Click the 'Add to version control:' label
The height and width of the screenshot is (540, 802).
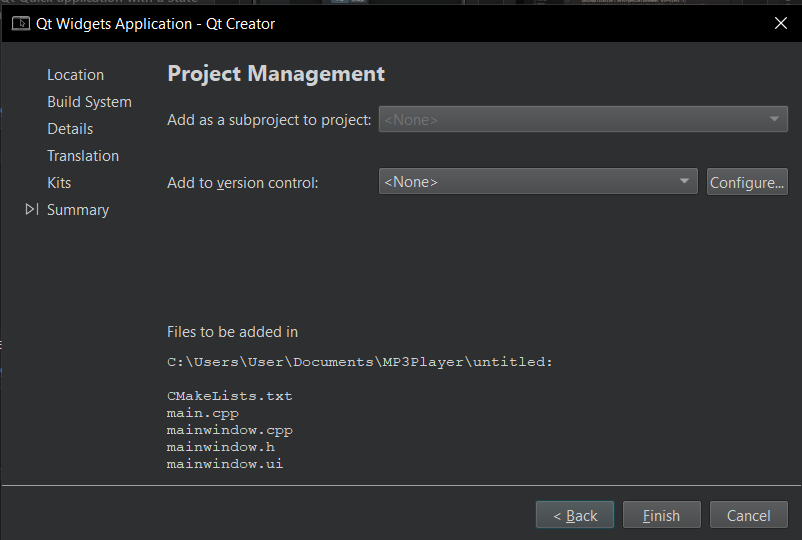pos(243,183)
